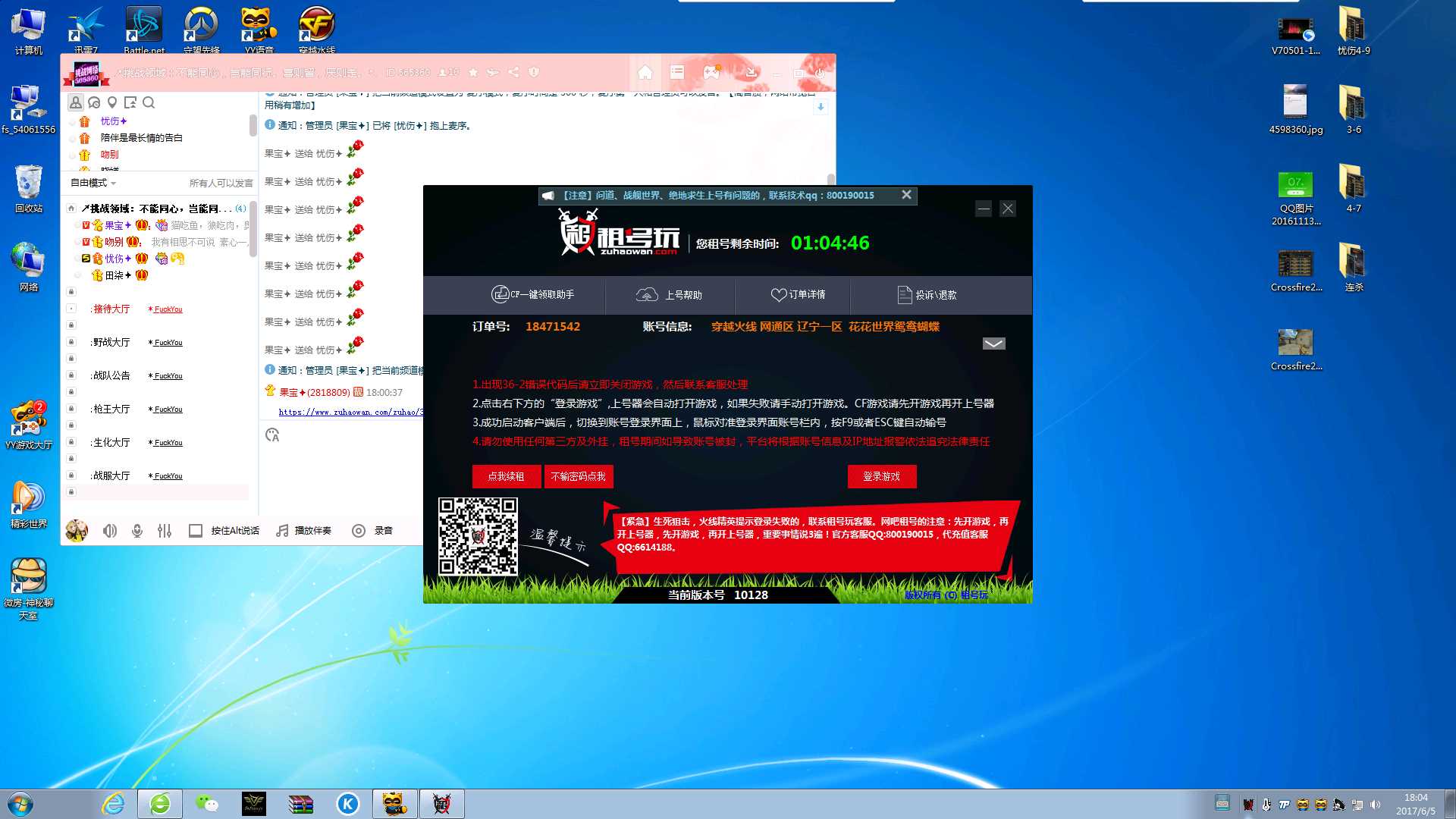
Task: Open the Windows Start button
Action: pyautogui.click(x=20, y=804)
